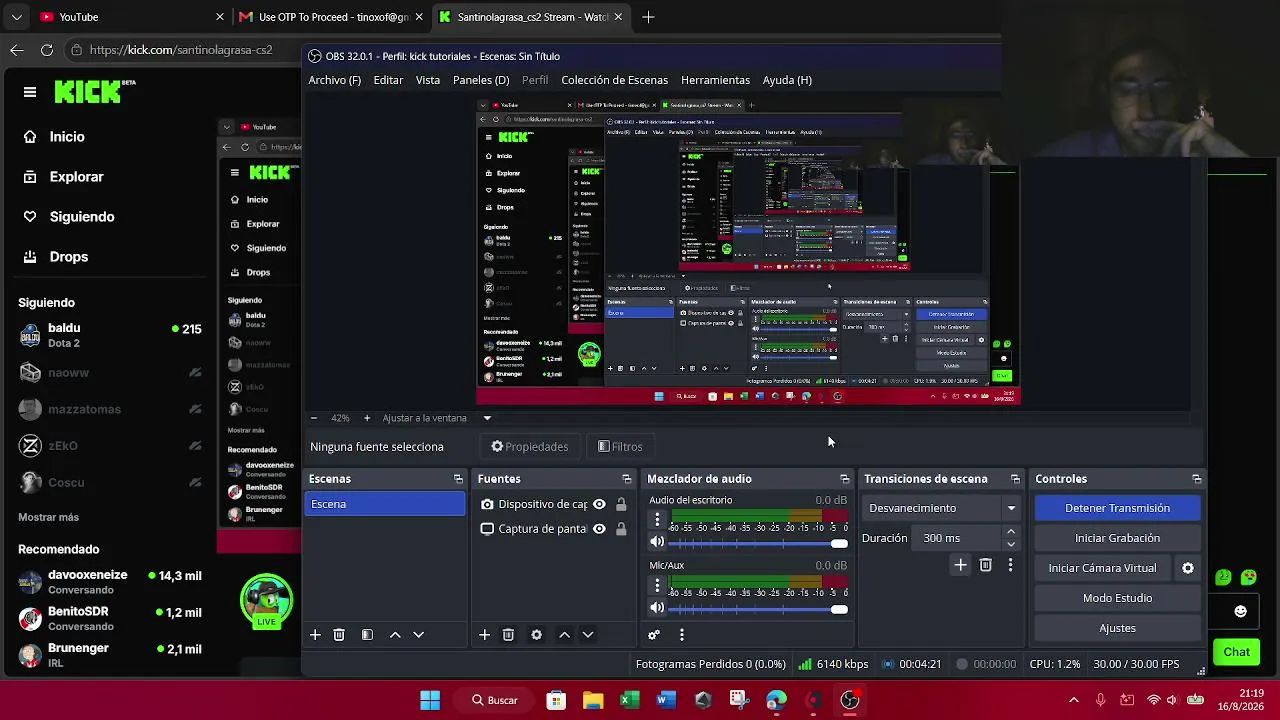The image size is (1280, 720).
Task: Open the Windows Start menu
Action: [430, 700]
